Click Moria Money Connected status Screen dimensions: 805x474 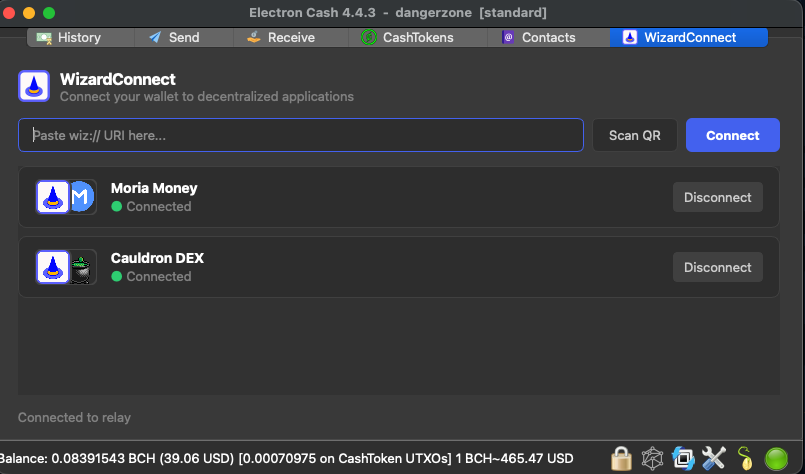(151, 206)
